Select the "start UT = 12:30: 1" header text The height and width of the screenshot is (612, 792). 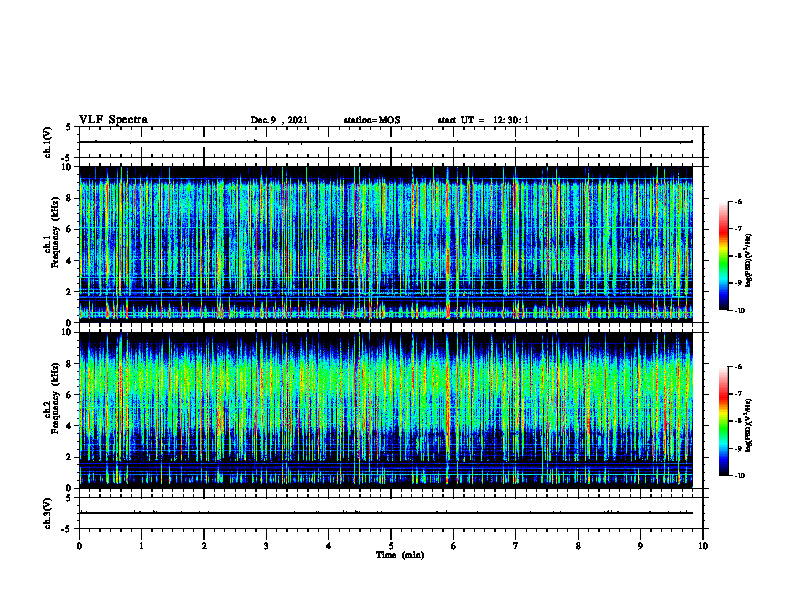pos(483,120)
